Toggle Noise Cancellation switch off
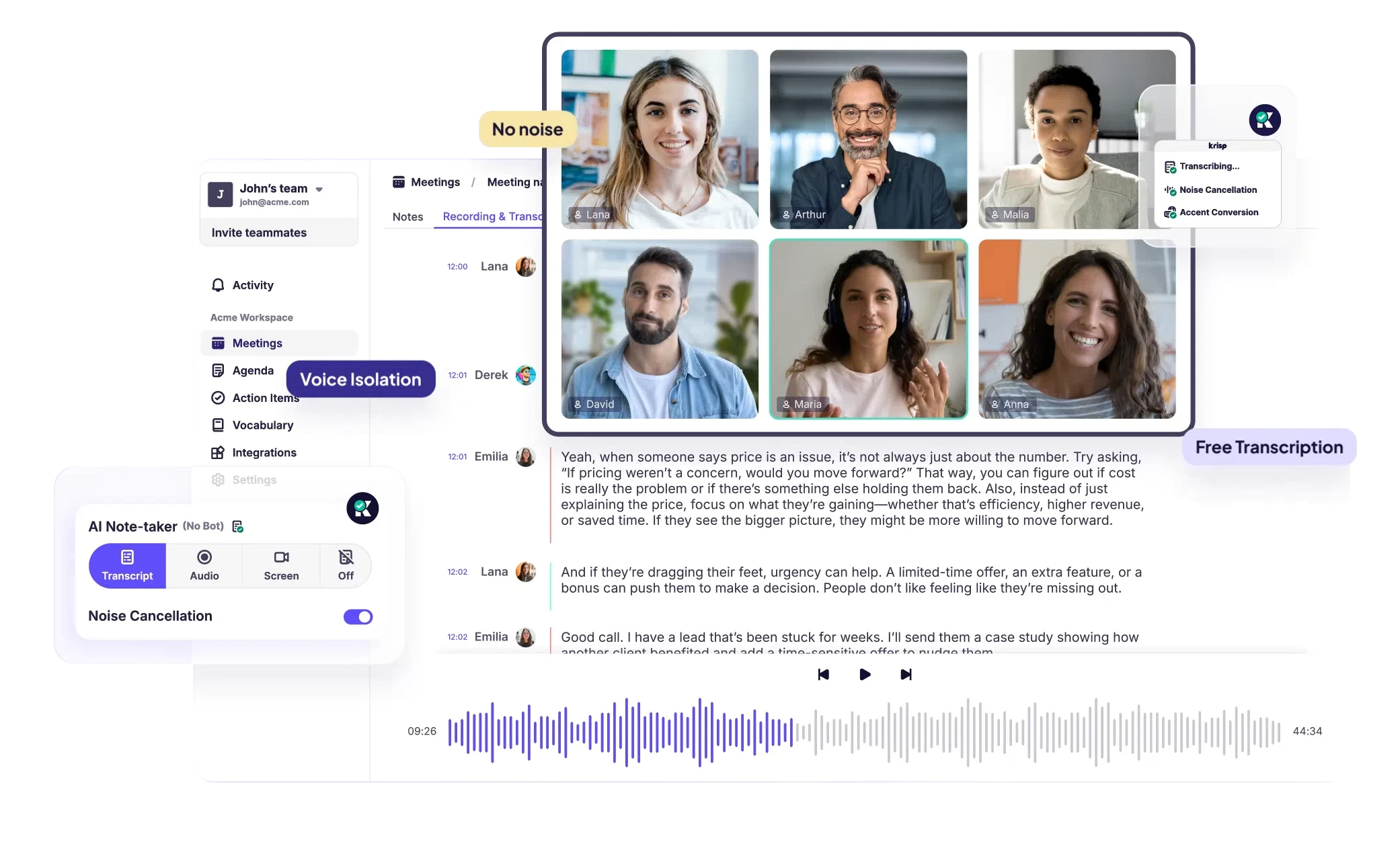The height and width of the screenshot is (865, 1400). (x=358, y=616)
